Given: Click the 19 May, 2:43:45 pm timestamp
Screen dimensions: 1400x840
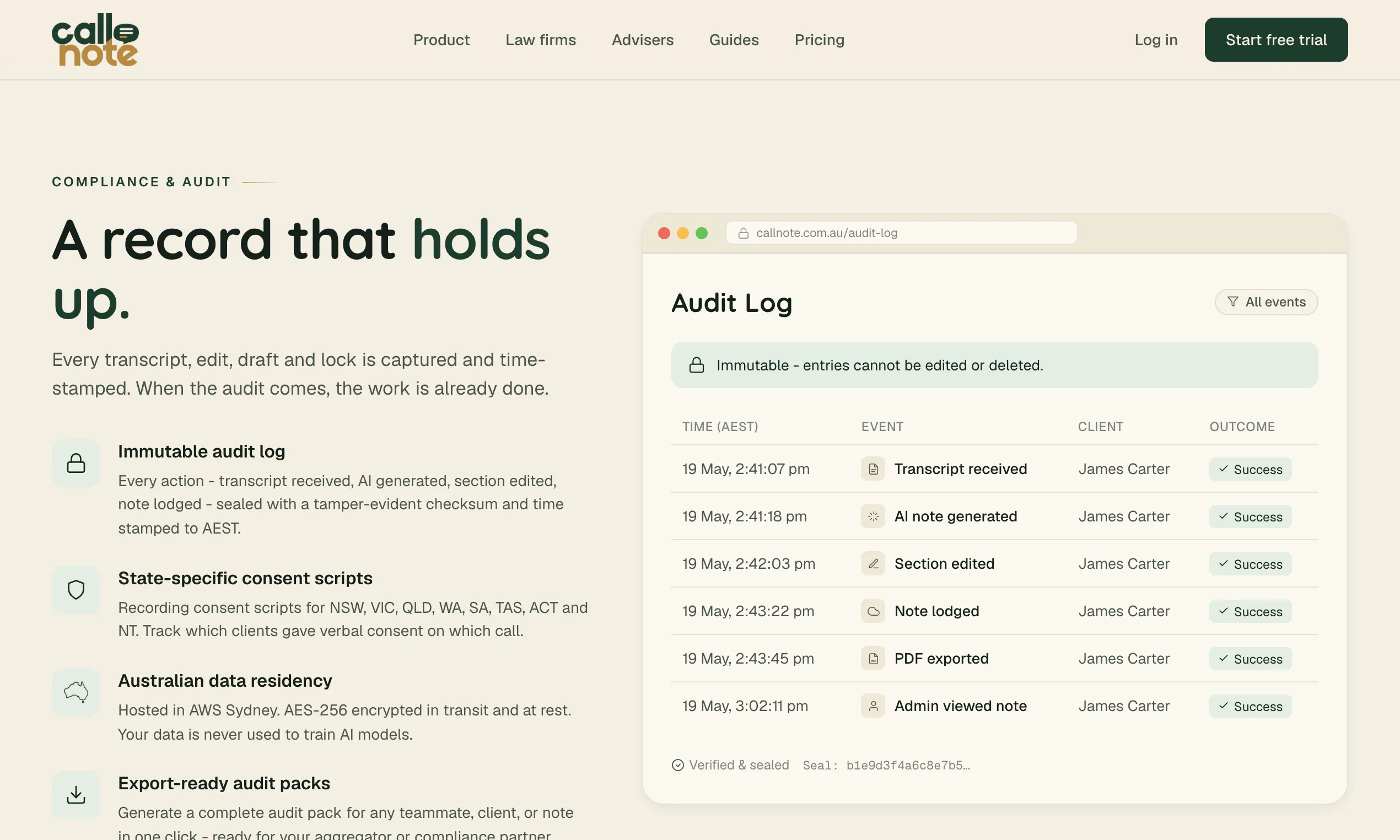Looking at the screenshot, I should coord(748,658).
